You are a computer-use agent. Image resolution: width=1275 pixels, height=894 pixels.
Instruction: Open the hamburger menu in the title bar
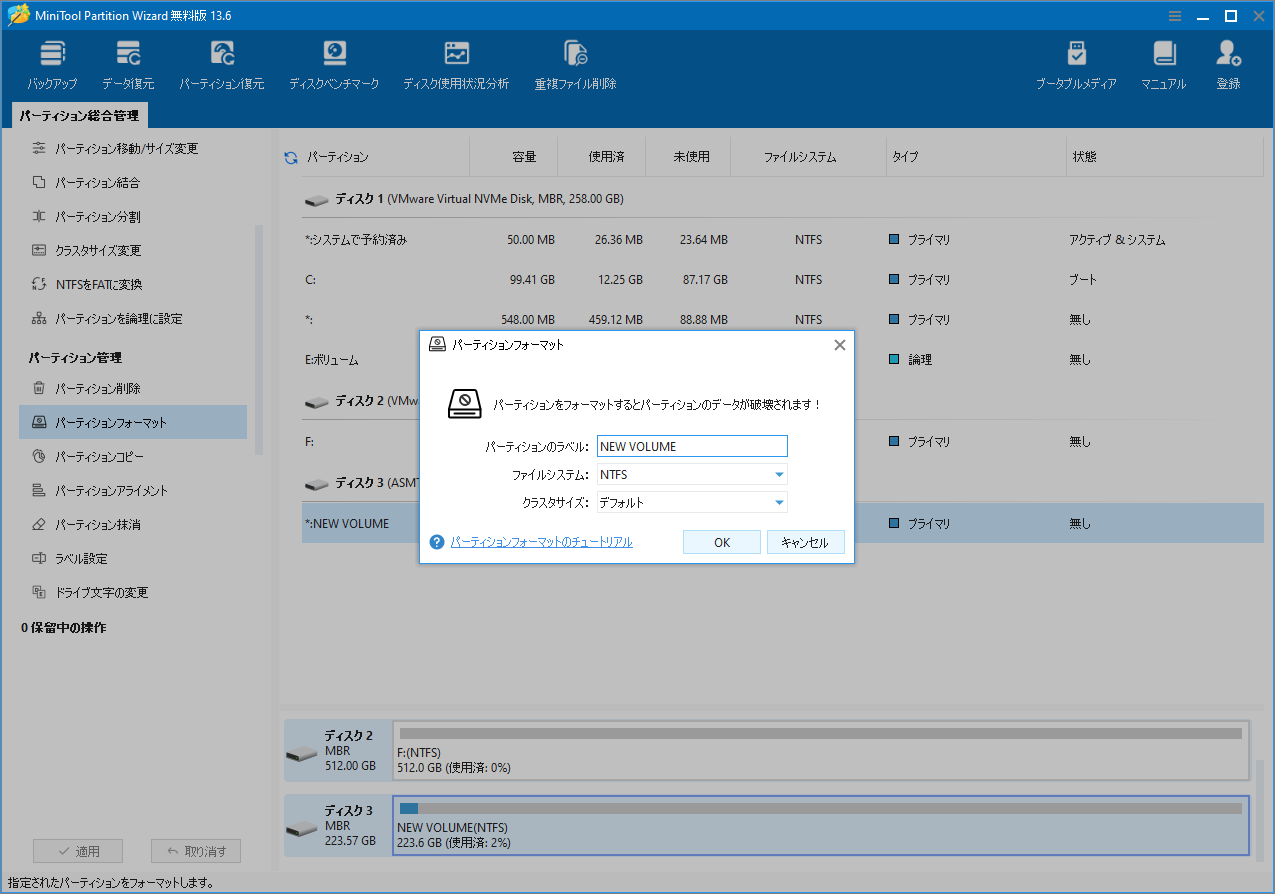[1174, 15]
